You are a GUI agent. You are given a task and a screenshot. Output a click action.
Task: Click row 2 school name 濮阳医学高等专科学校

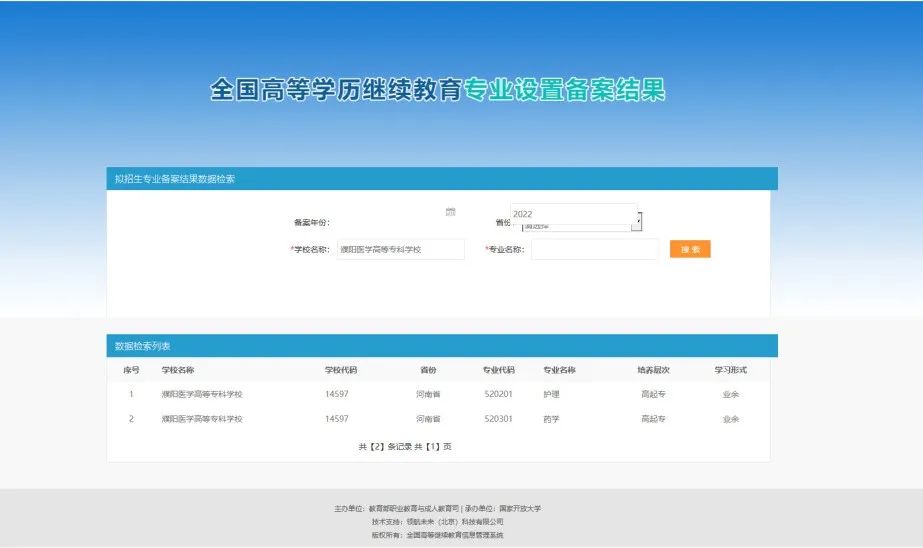pos(202,419)
